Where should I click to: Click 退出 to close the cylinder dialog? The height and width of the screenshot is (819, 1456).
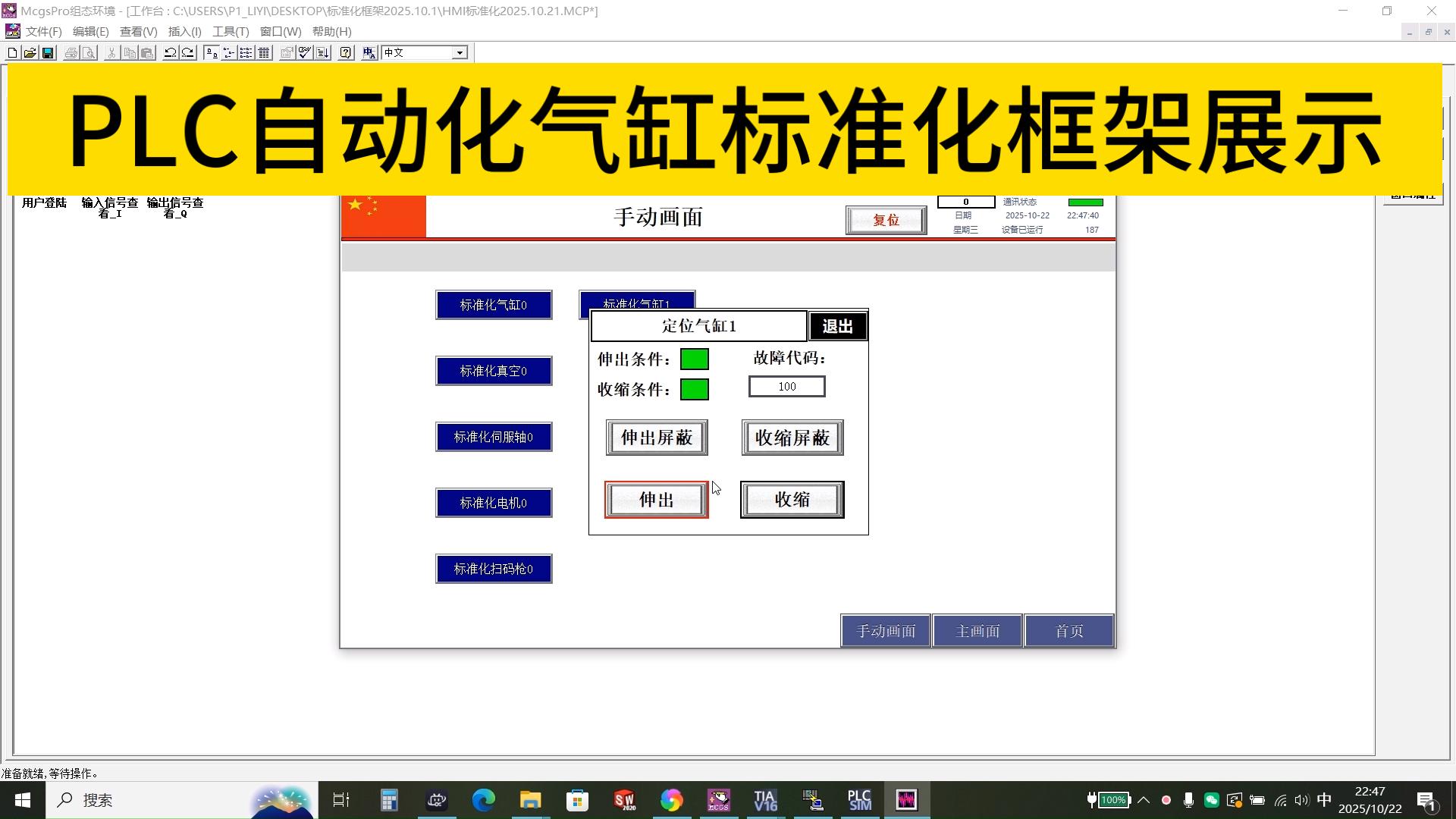837,325
